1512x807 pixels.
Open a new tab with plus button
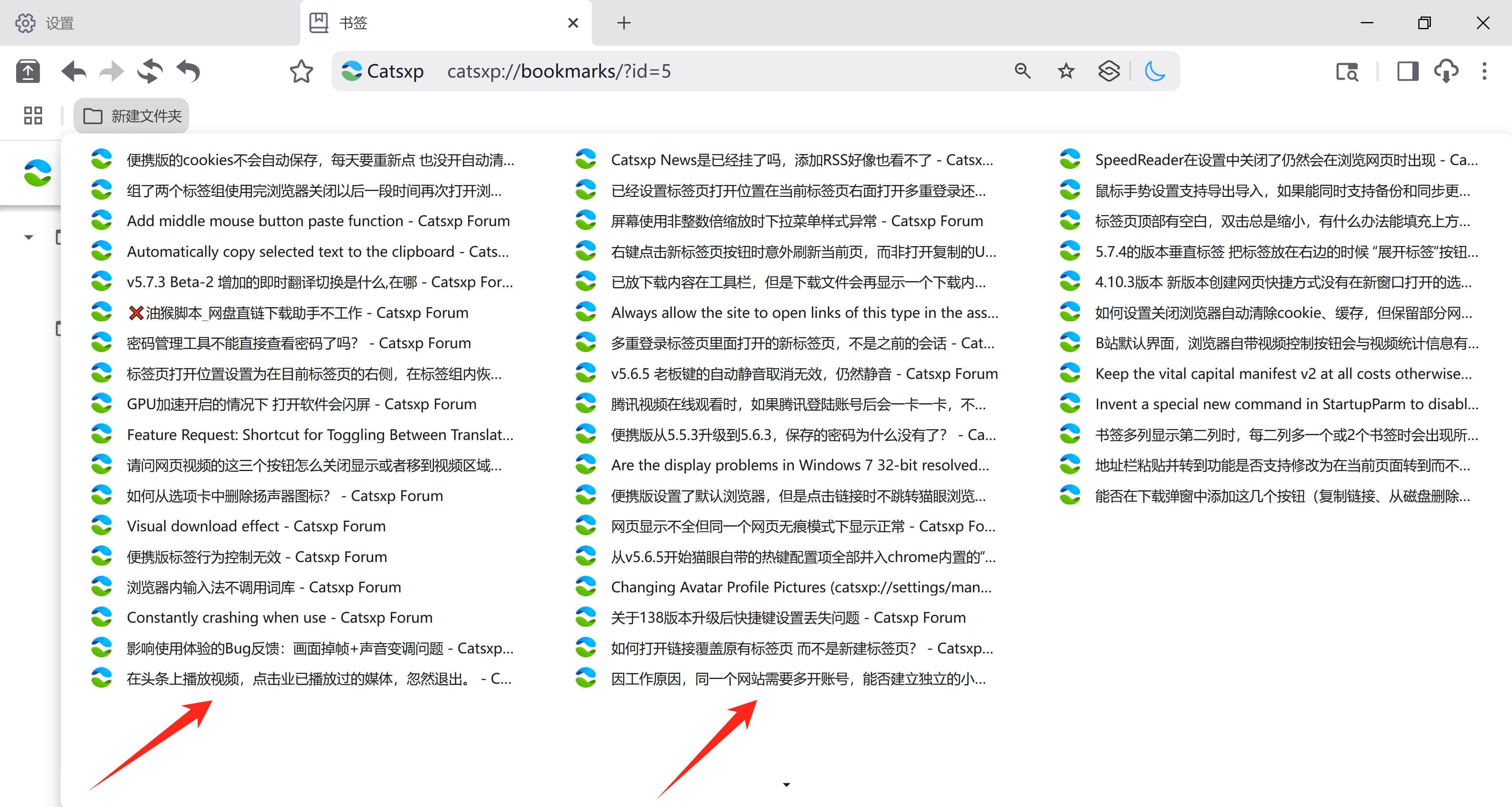pyautogui.click(x=624, y=23)
